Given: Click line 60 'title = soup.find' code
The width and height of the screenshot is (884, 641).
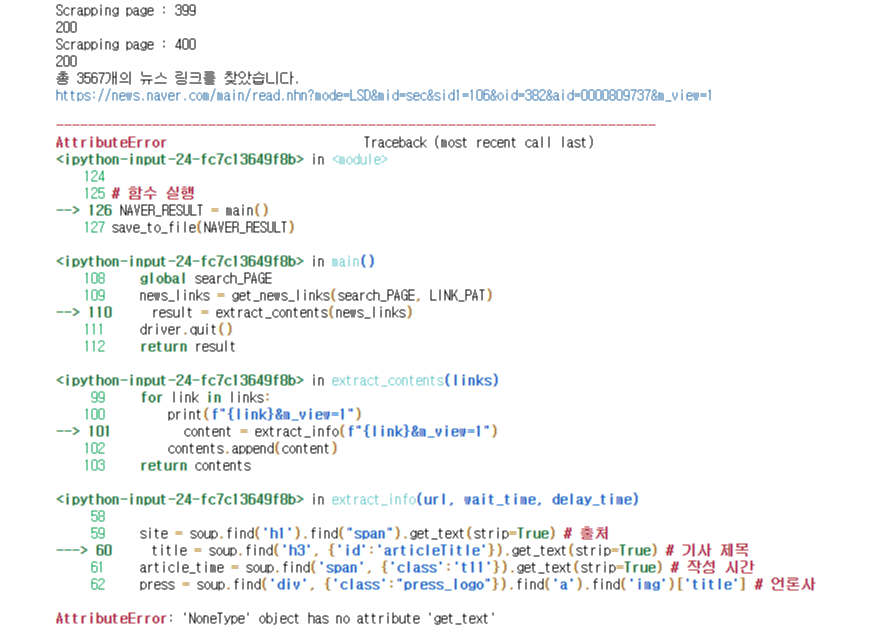Looking at the screenshot, I should (x=404, y=550).
